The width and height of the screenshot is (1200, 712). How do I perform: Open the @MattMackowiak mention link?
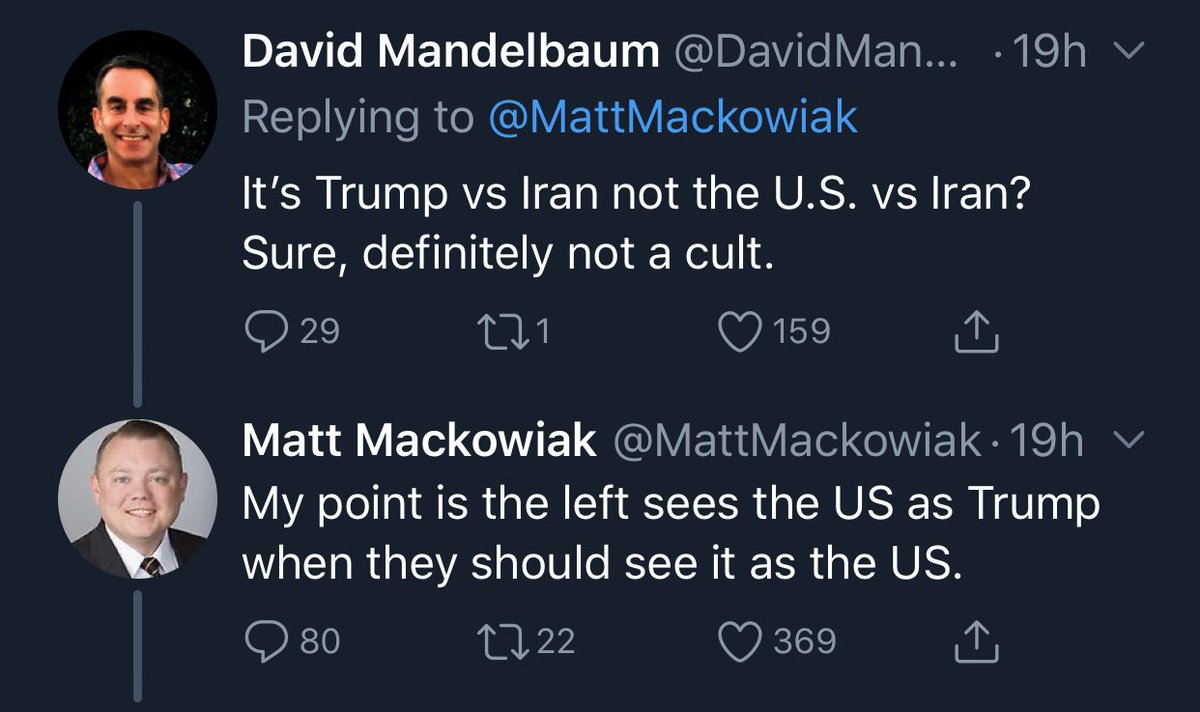click(x=672, y=118)
